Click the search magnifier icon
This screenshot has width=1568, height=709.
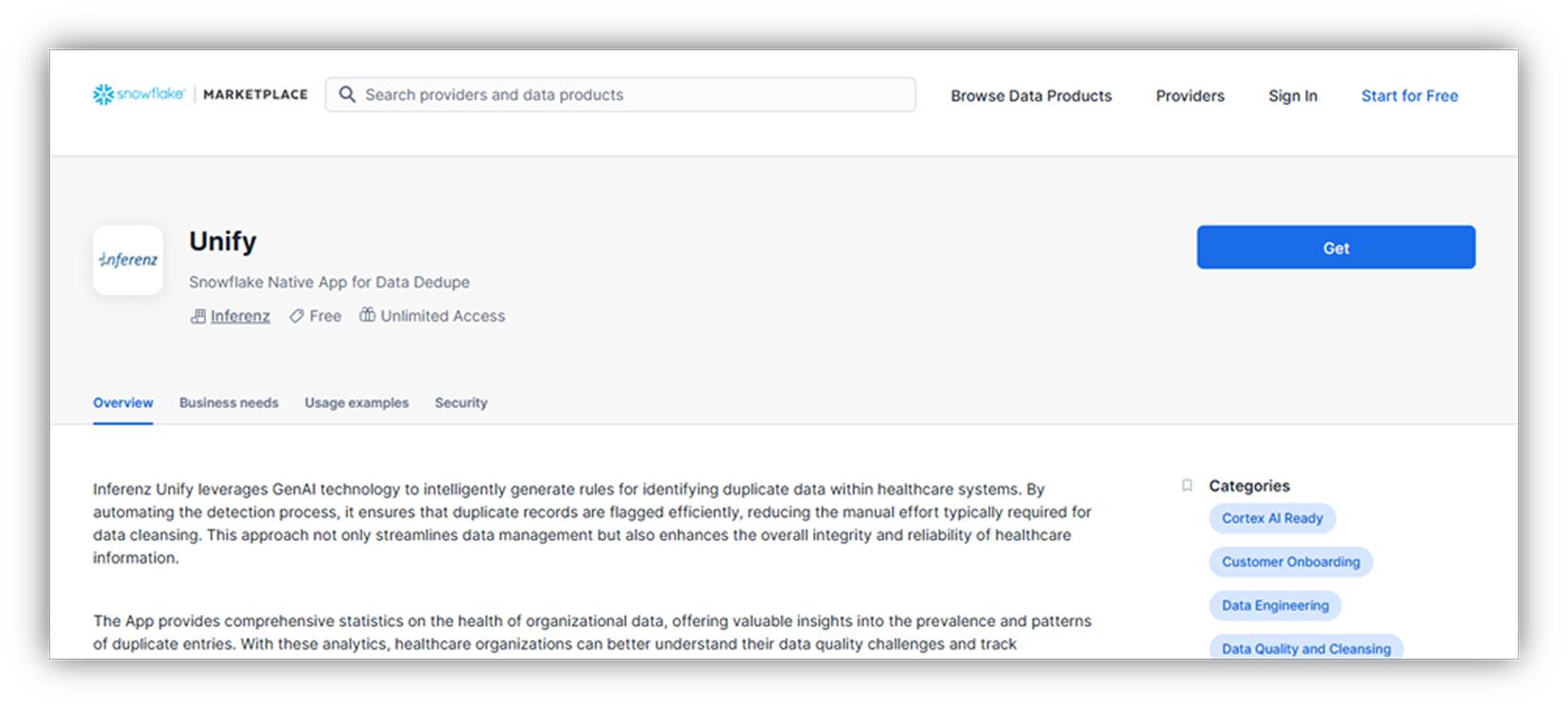tap(347, 95)
